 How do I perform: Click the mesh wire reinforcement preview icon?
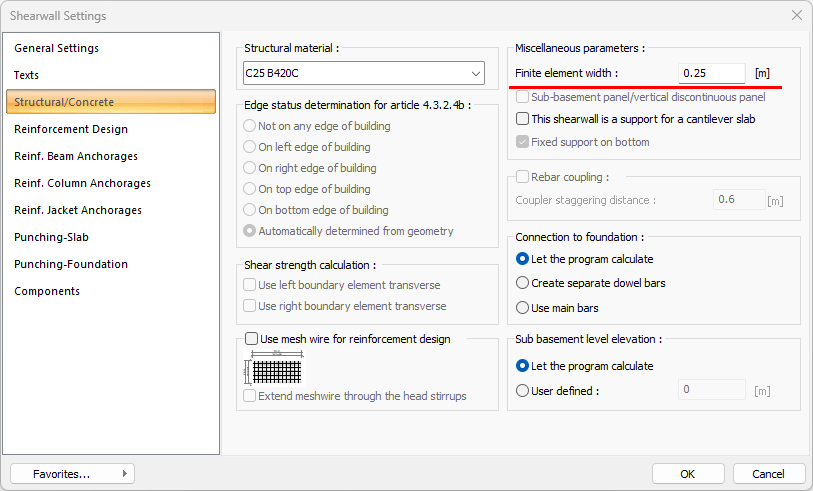(269, 369)
